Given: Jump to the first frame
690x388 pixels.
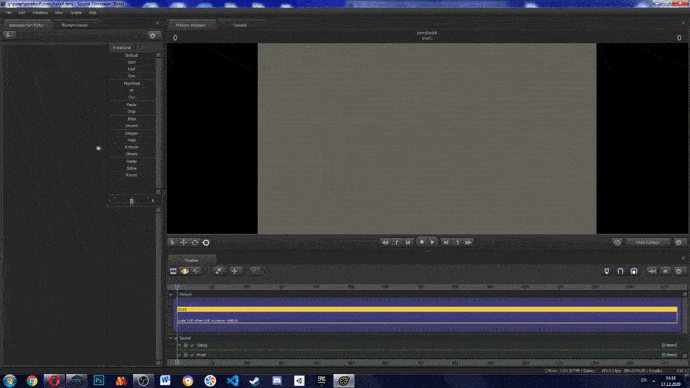Looking at the screenshot, I should coord(385,242).
